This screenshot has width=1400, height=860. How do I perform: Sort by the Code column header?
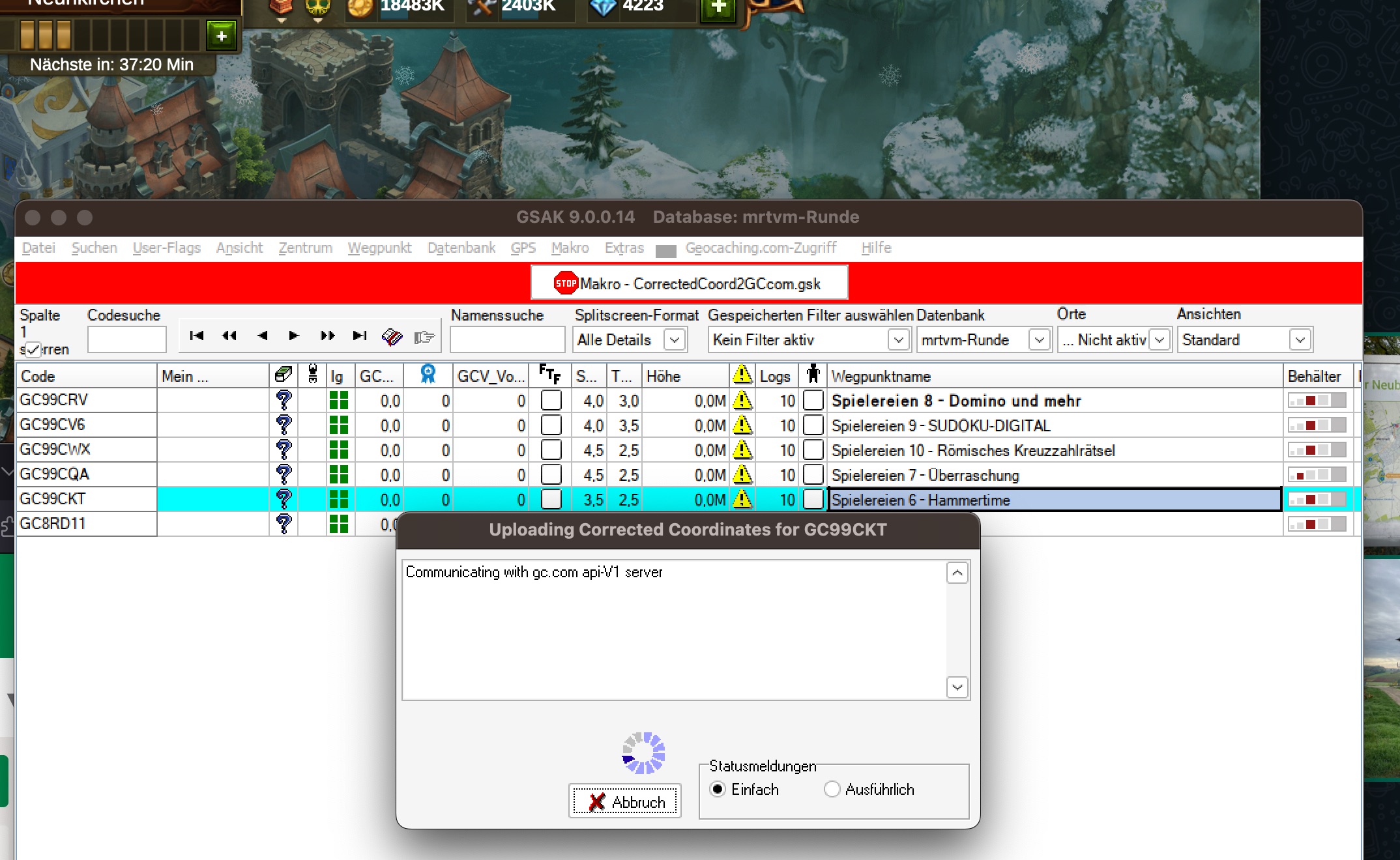point(87,376)
